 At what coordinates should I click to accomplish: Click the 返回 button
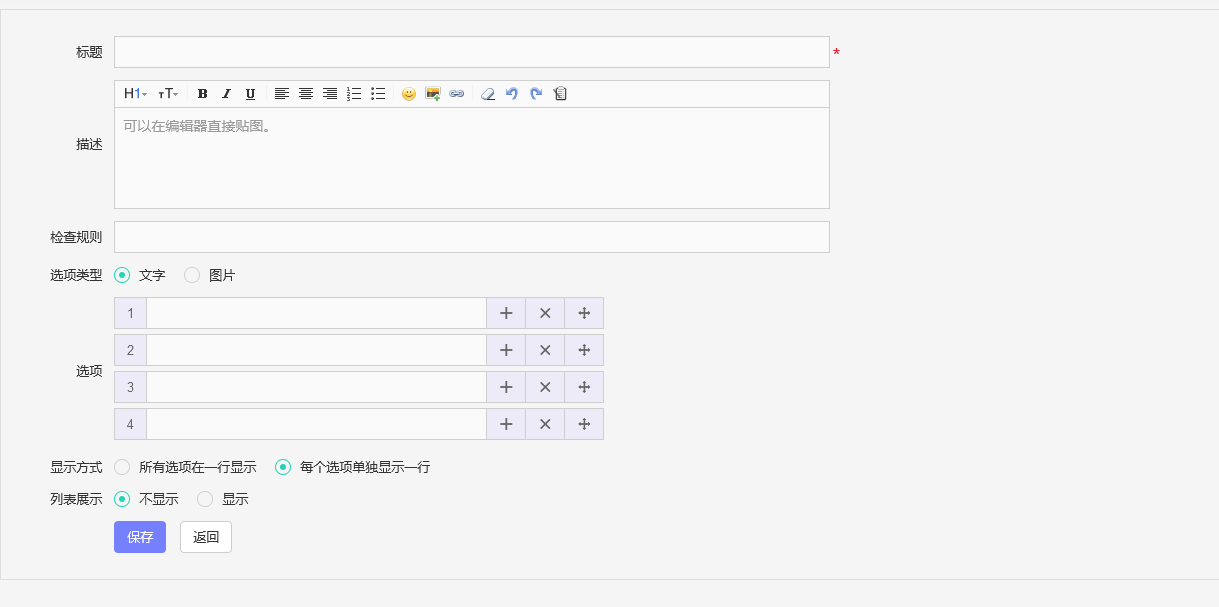(x=206, y=537)
